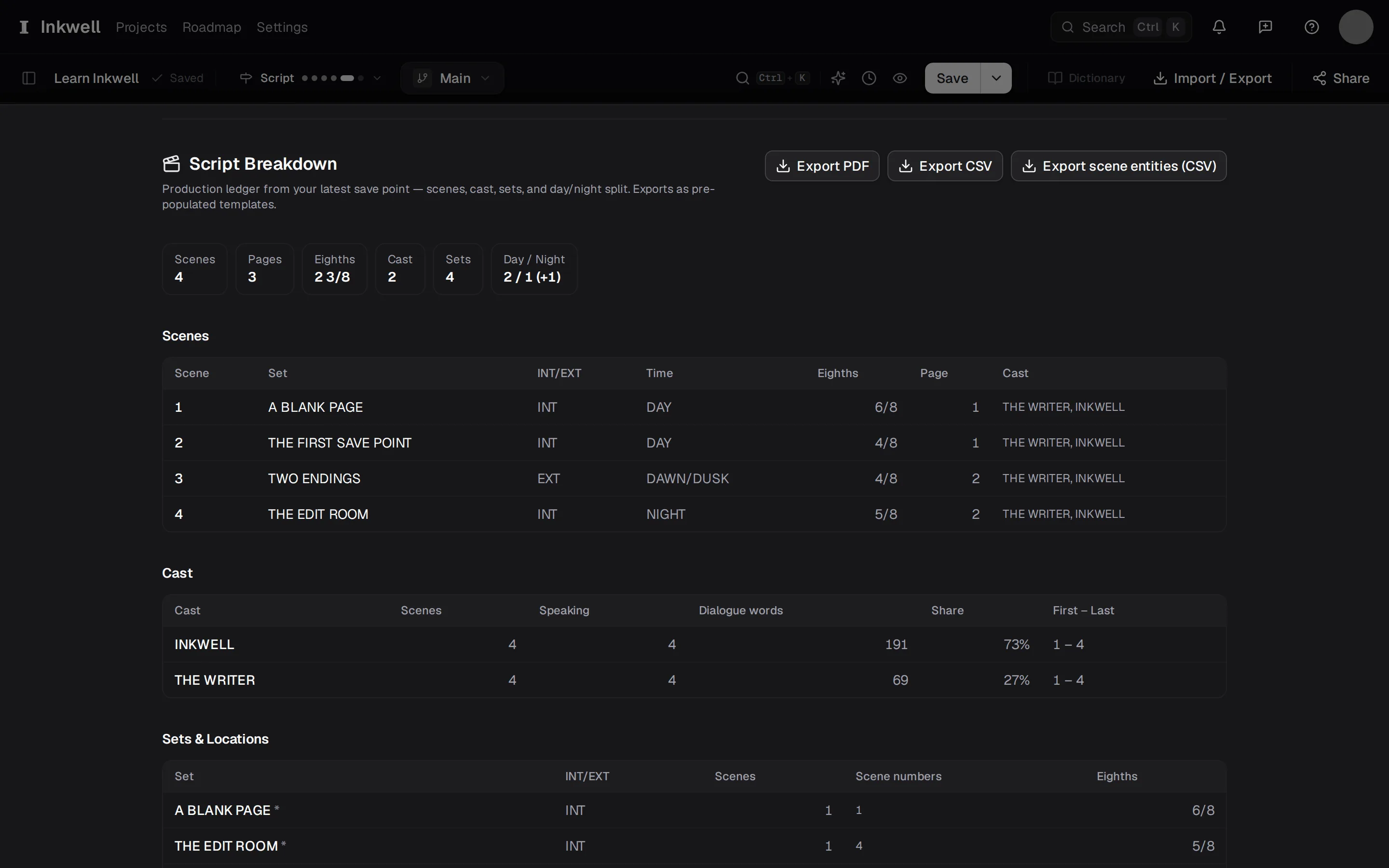The image size is (1389, 868).
Task: Select scene row A BLANK PAGE
Action: point(694,407)
